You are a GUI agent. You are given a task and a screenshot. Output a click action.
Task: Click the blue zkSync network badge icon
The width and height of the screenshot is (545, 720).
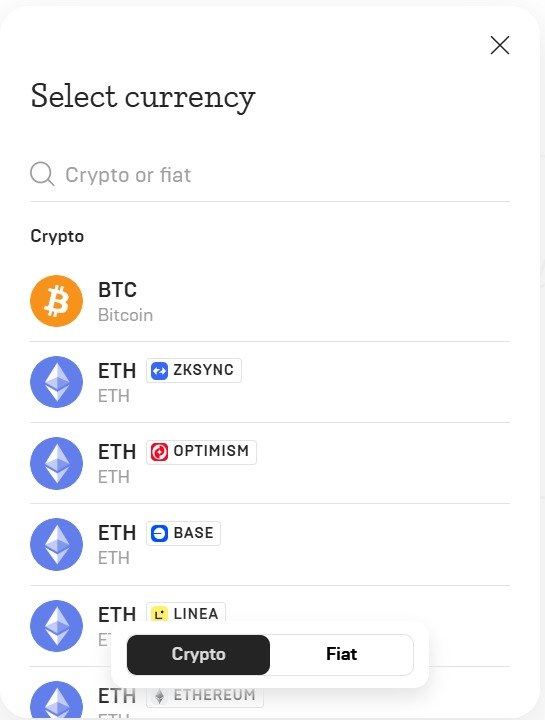point(159,371)
